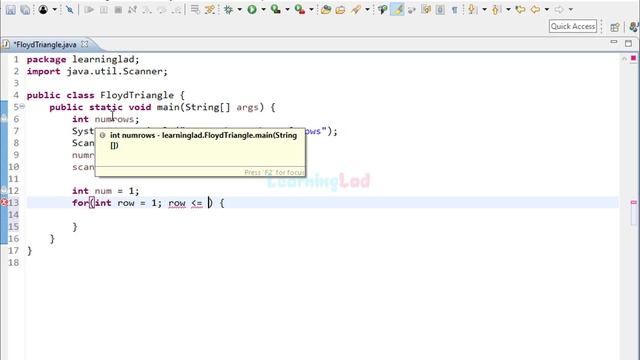640x360 pixels.
Task: Toggle Word Wrap icon in toolbar
Action: (412, 9)
